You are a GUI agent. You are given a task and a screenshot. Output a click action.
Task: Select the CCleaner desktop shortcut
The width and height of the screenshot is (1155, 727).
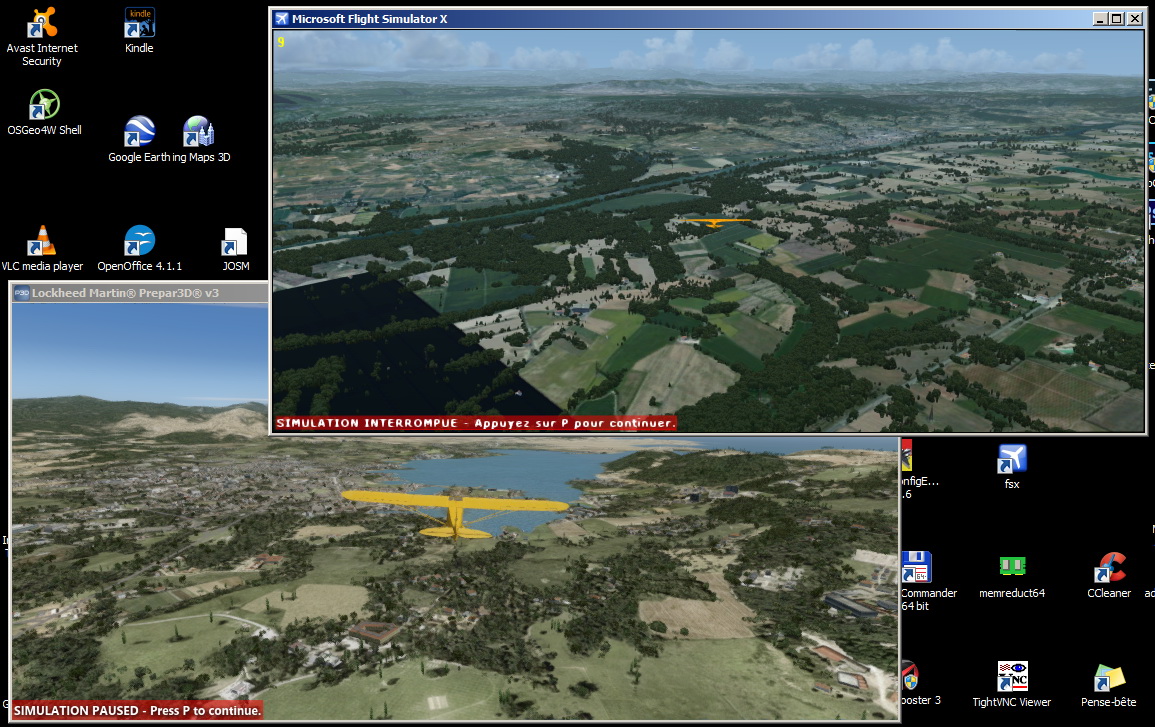point(1109,568)
